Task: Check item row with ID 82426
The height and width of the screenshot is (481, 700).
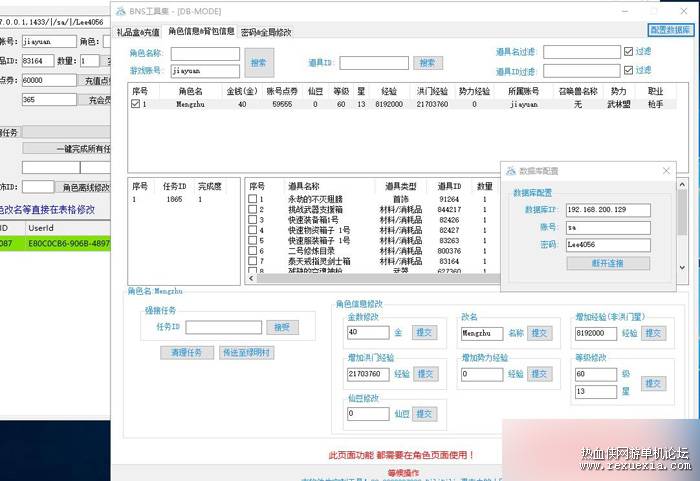Action: tap(252, 219)
